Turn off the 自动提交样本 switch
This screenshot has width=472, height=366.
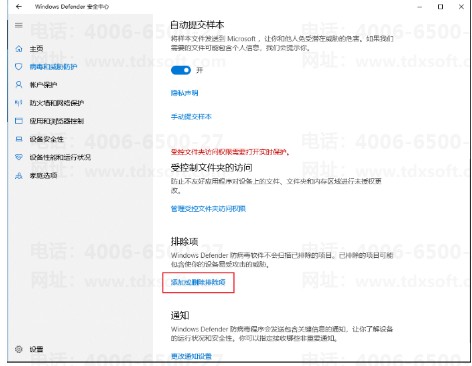(181, 70)
